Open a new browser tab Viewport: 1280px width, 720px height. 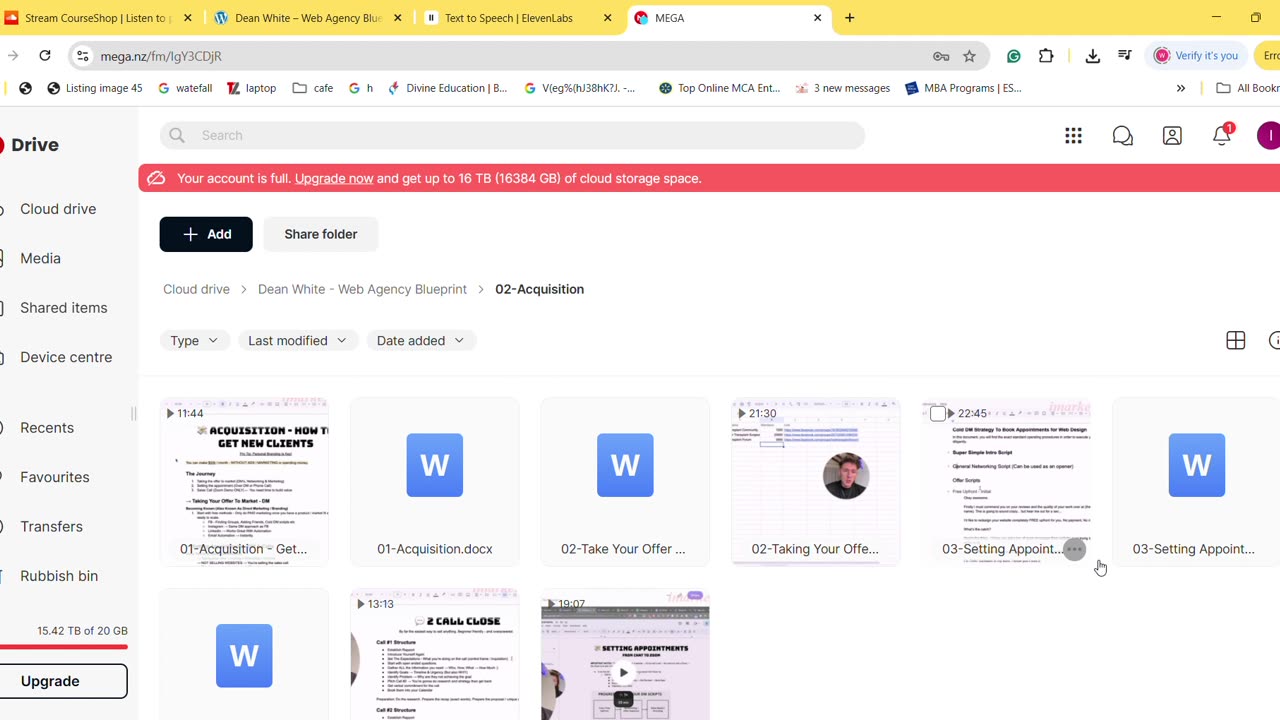pyautogui.click(x=850, y=18)
